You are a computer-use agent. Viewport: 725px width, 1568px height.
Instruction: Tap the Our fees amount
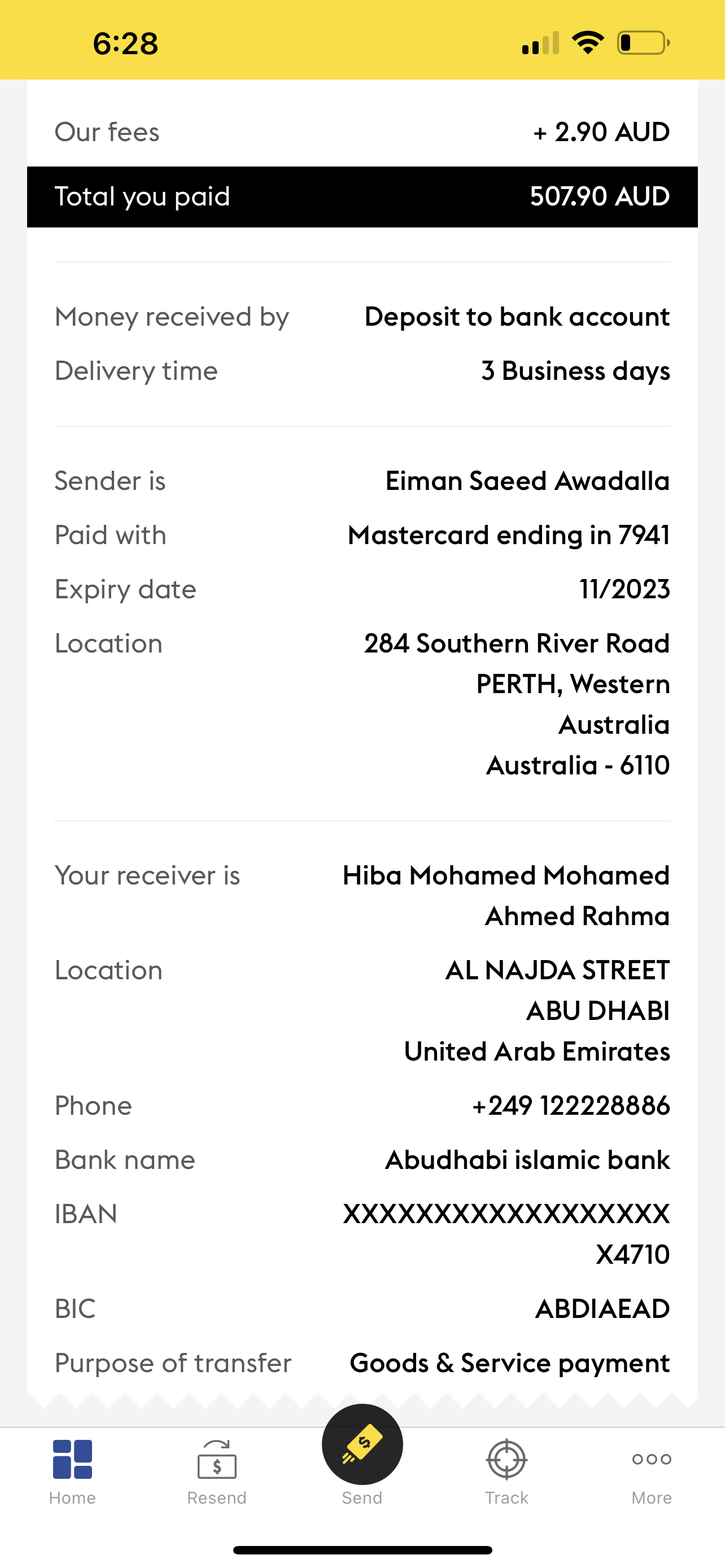601,132
